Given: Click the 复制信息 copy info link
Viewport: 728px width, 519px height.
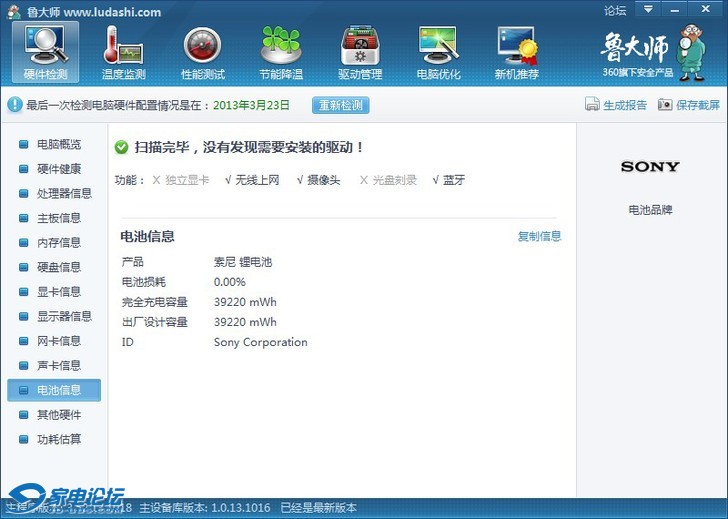Looking at the screenshot, I should pyautogui.click(x=539, y=237).
